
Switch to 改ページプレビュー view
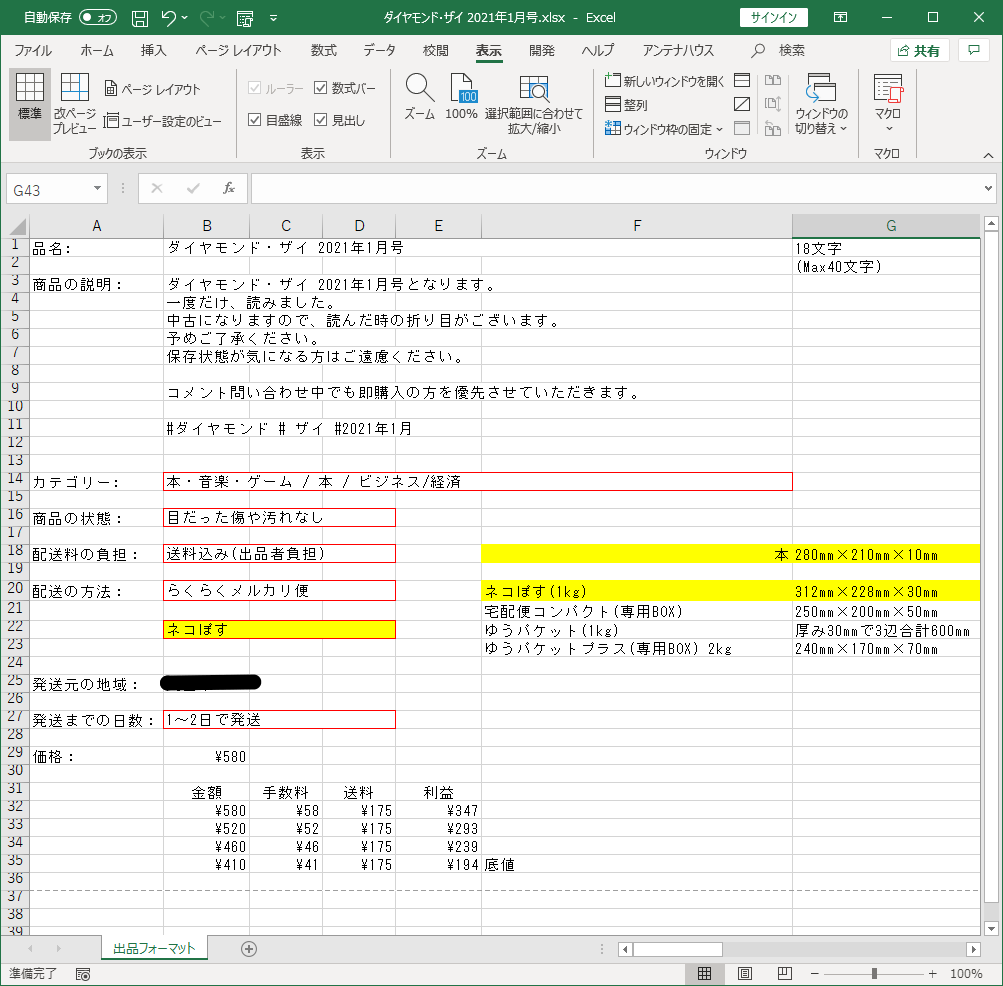[75, 102]
